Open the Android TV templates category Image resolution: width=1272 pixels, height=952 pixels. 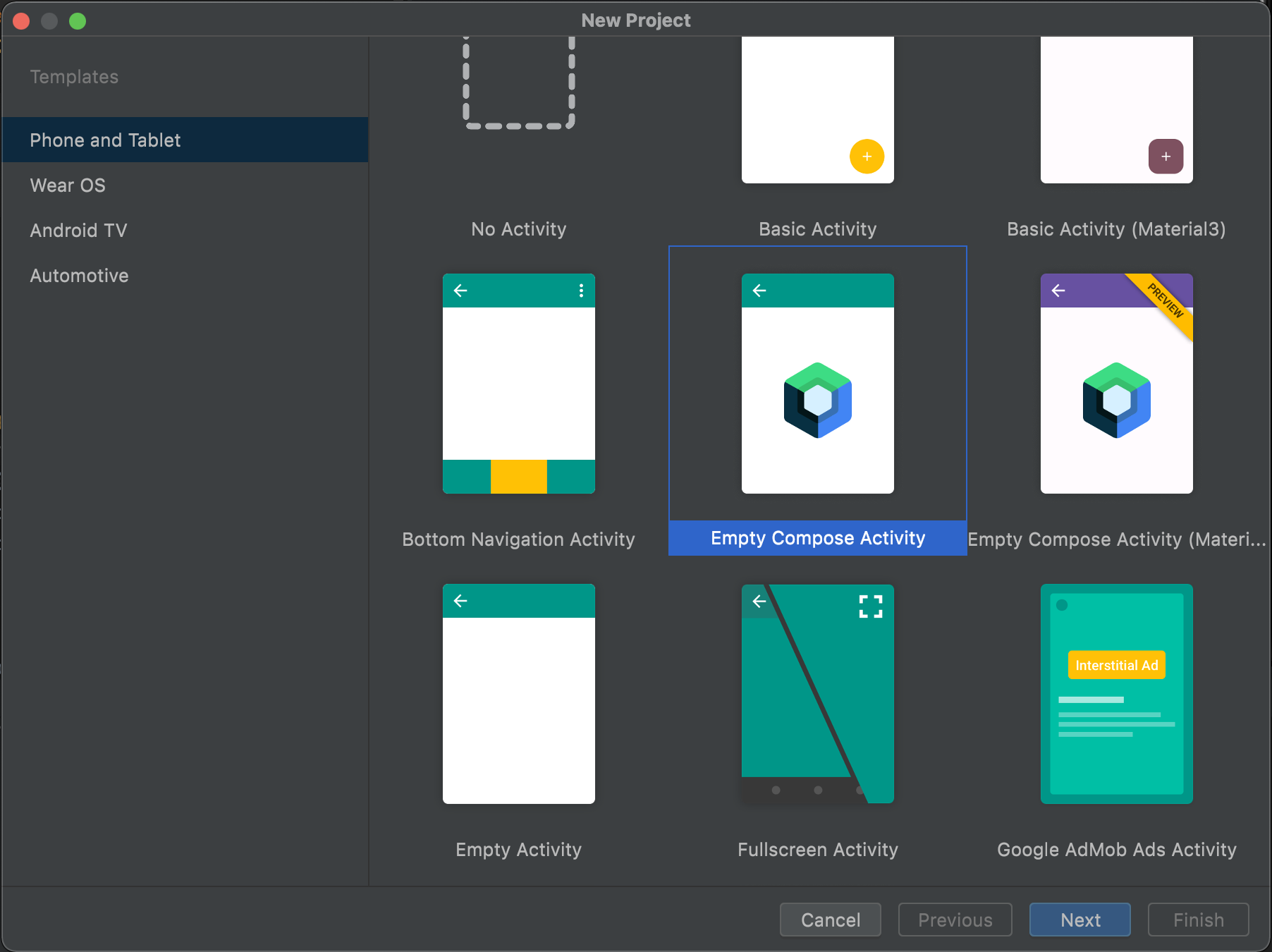pyautogui.click(x=185, y=230)
